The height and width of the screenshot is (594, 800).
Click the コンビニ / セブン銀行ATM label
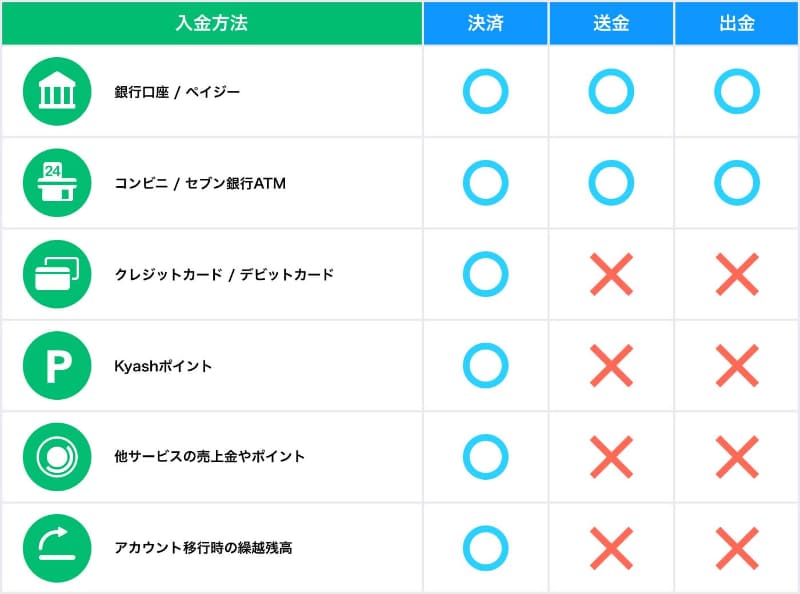[200, 183]
